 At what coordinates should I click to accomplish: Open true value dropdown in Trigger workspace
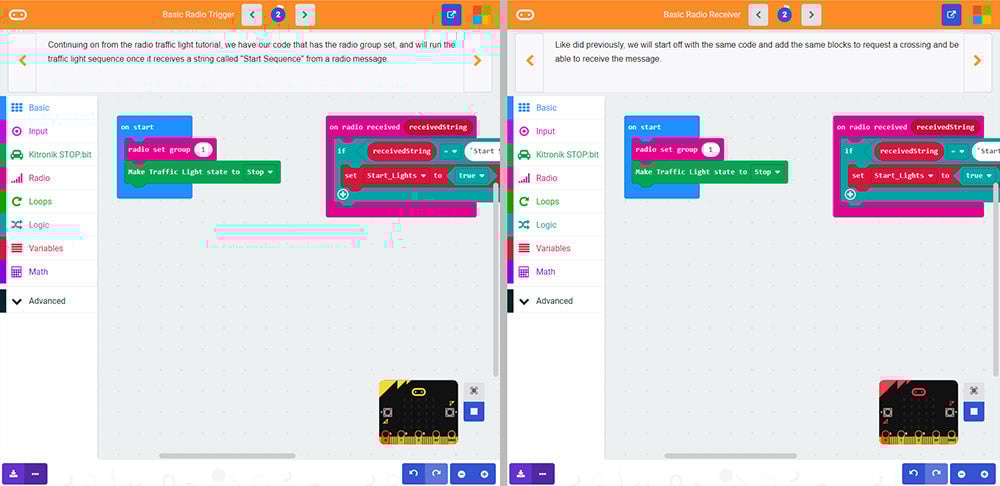pyautogui.click(x=472, y=175)
